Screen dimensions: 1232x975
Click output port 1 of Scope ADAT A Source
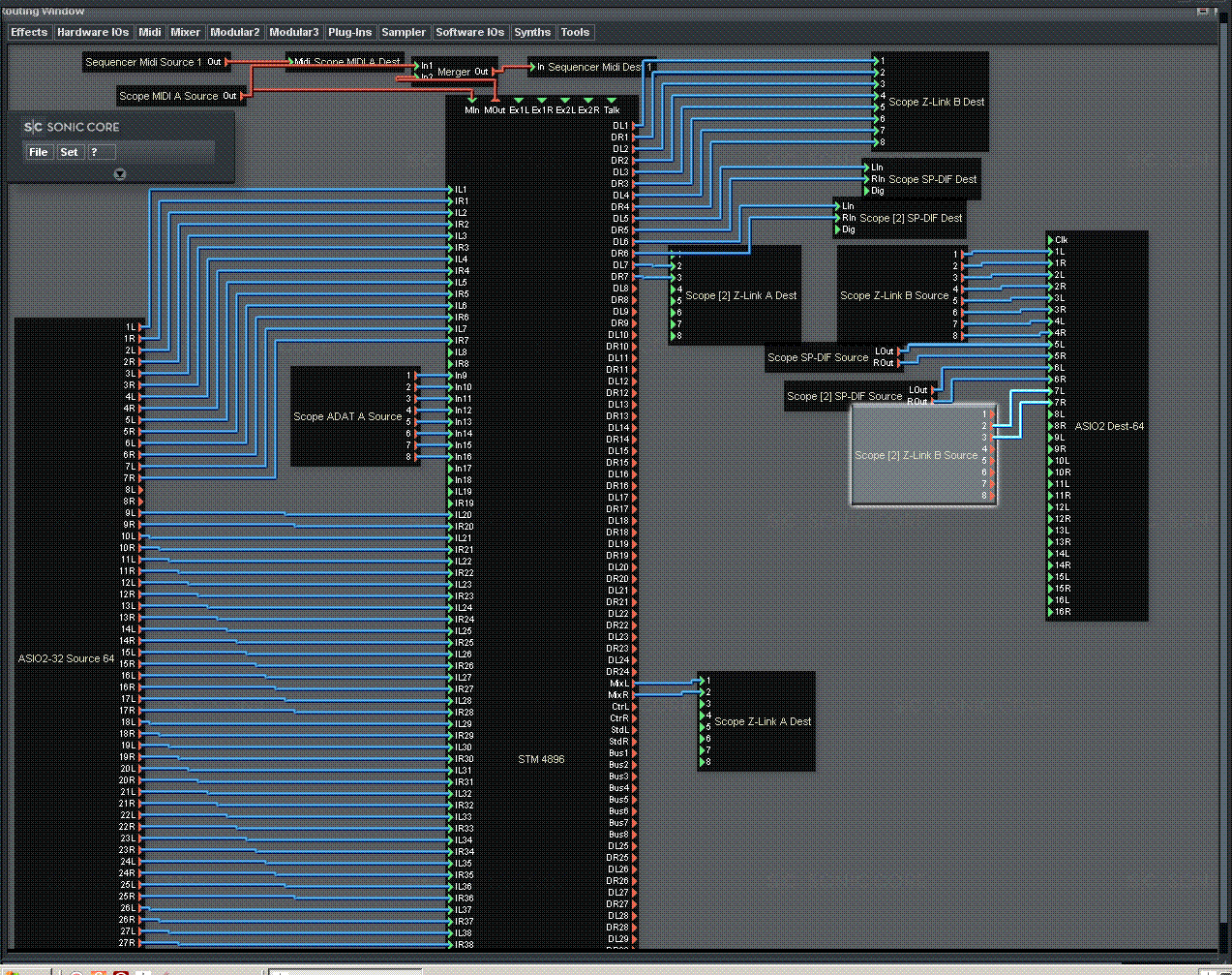point(416,376)
